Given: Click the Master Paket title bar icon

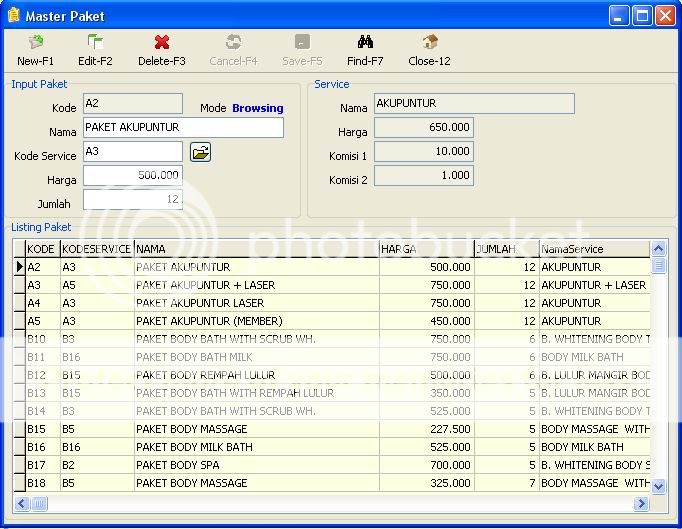Looking at the screenshot, I should 14,15.
